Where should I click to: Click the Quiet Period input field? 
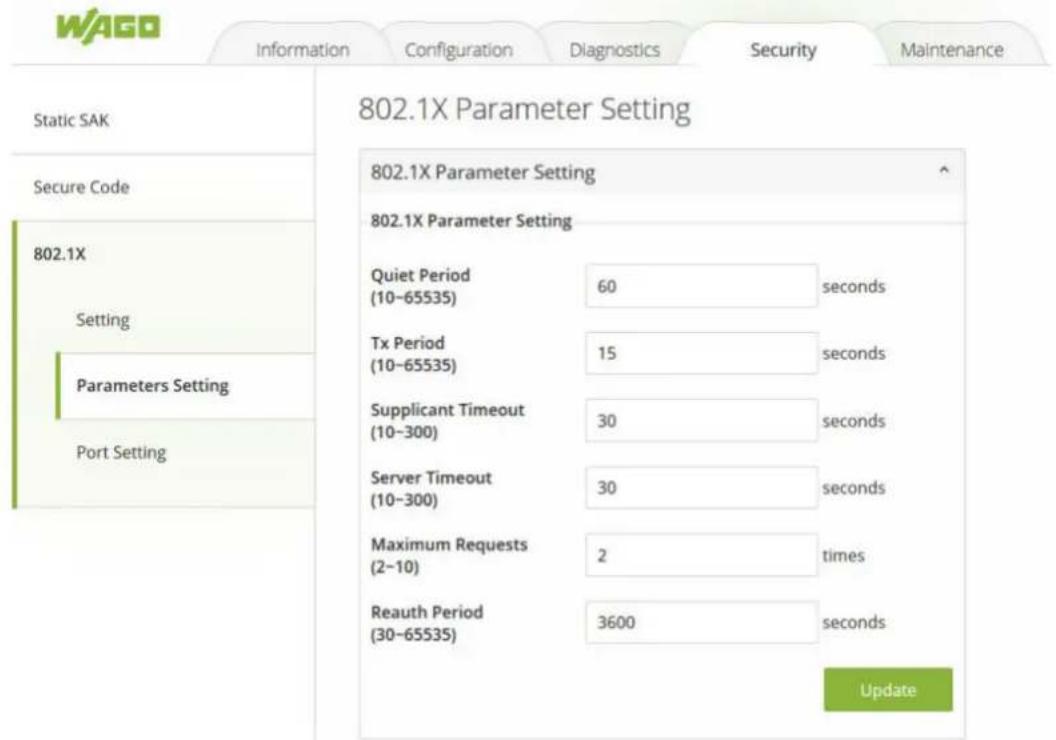pos(702,286)
